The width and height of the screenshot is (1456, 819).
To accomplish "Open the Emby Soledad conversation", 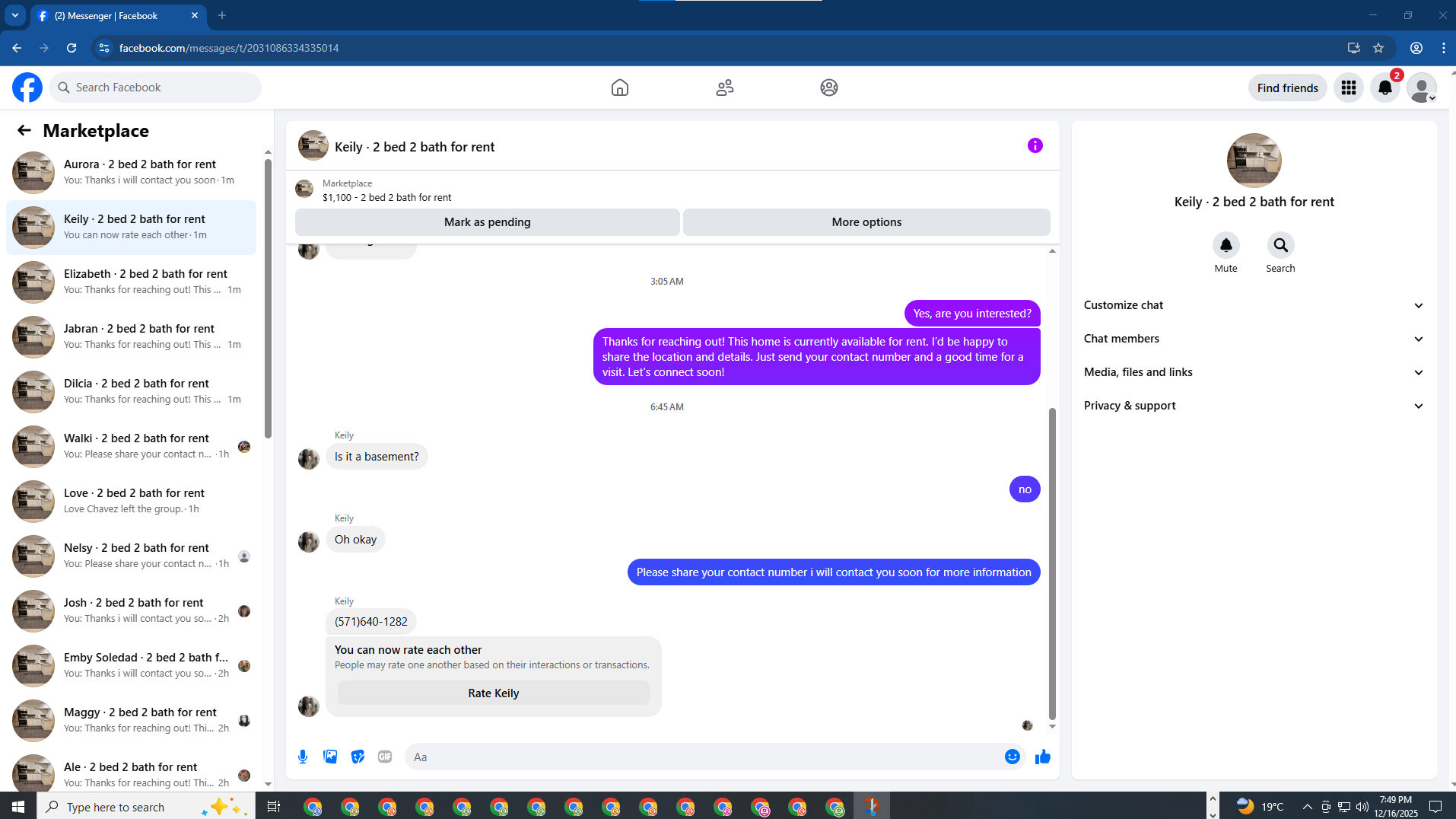I will pyautogui.click(x=131, y=665).
